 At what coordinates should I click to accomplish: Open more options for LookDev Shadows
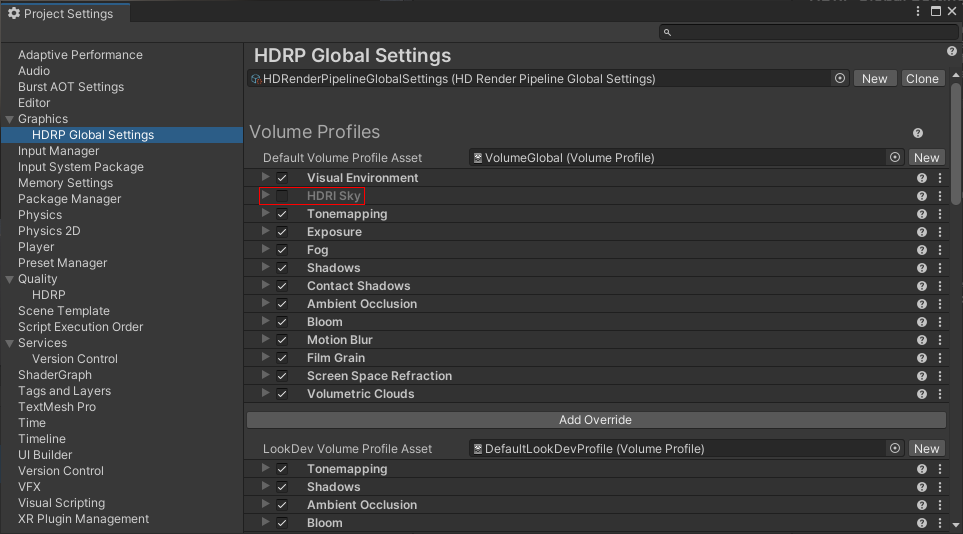pyautogui.click(x=940, y=487)
